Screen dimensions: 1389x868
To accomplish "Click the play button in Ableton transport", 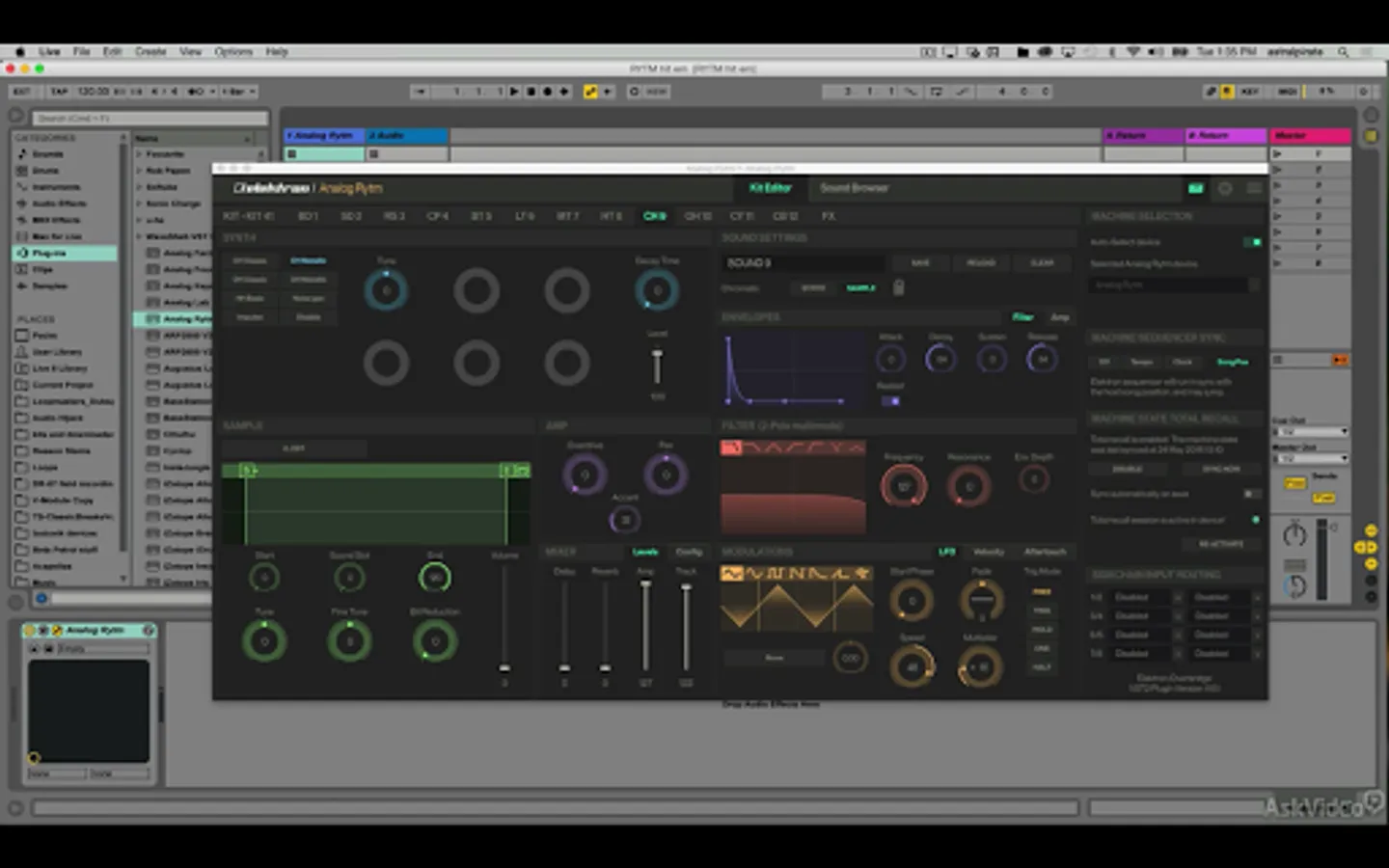I will click(x=514, y=92).
